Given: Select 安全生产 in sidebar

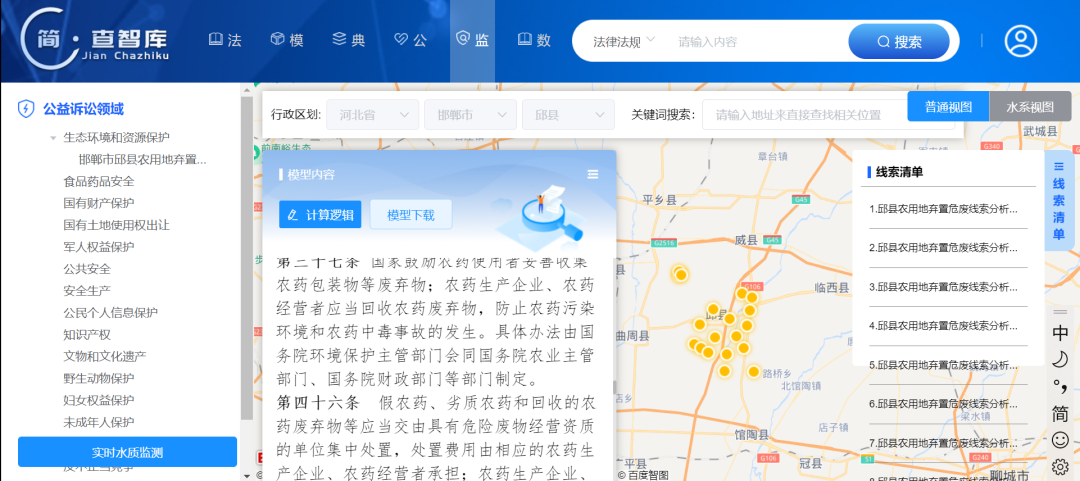Looking at the screenshot, I should click(x=87, y=291).
